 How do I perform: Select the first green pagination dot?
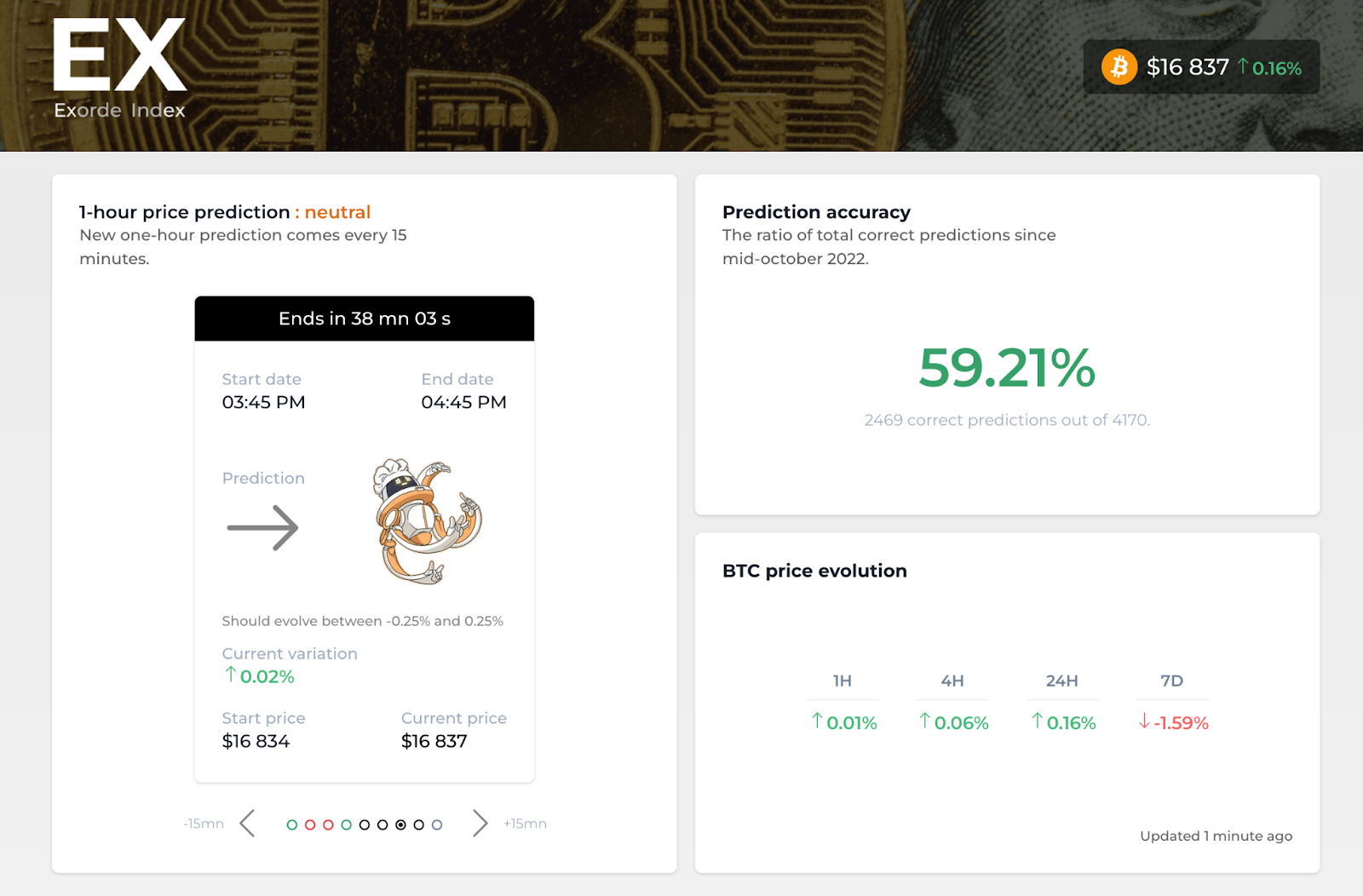[x=292, y=824]
